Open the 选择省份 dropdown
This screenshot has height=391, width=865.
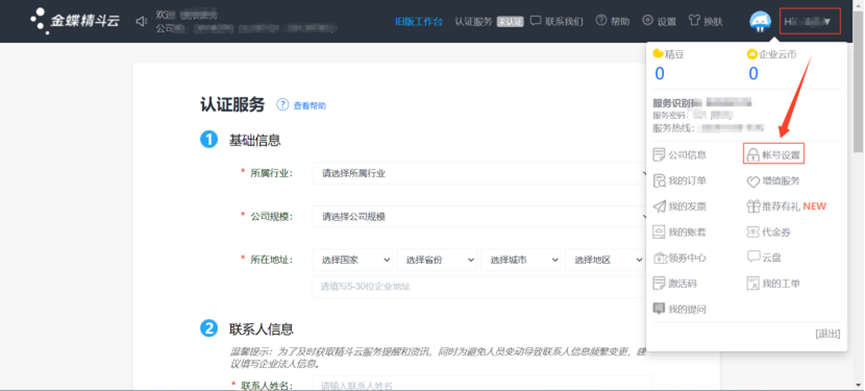[437, 260]
